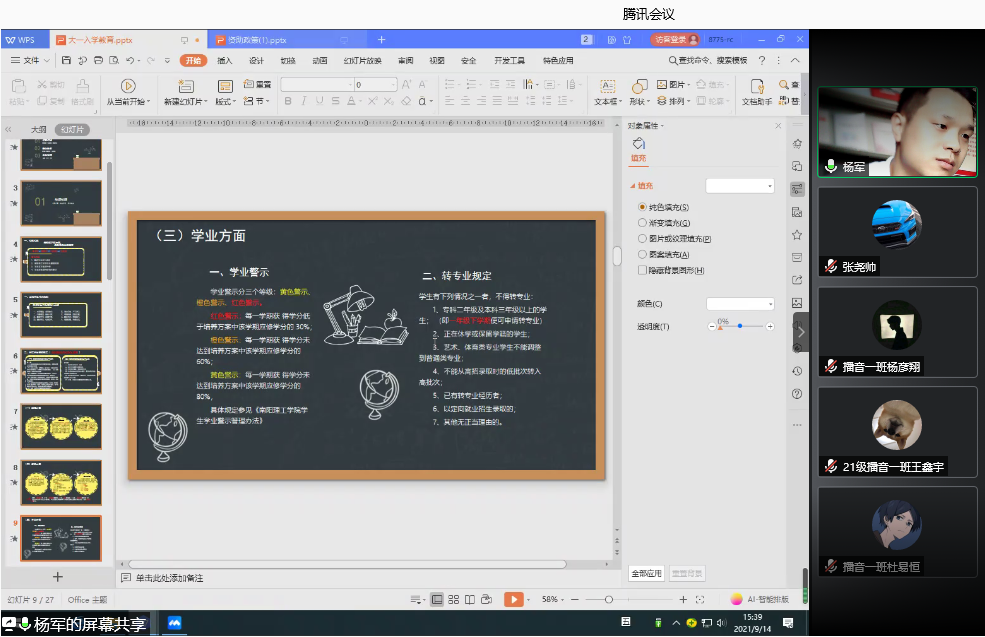This screenshot has width=985, height=637.
Task: Select the 渐变填充 radio button
Action: tap(642, 222)
